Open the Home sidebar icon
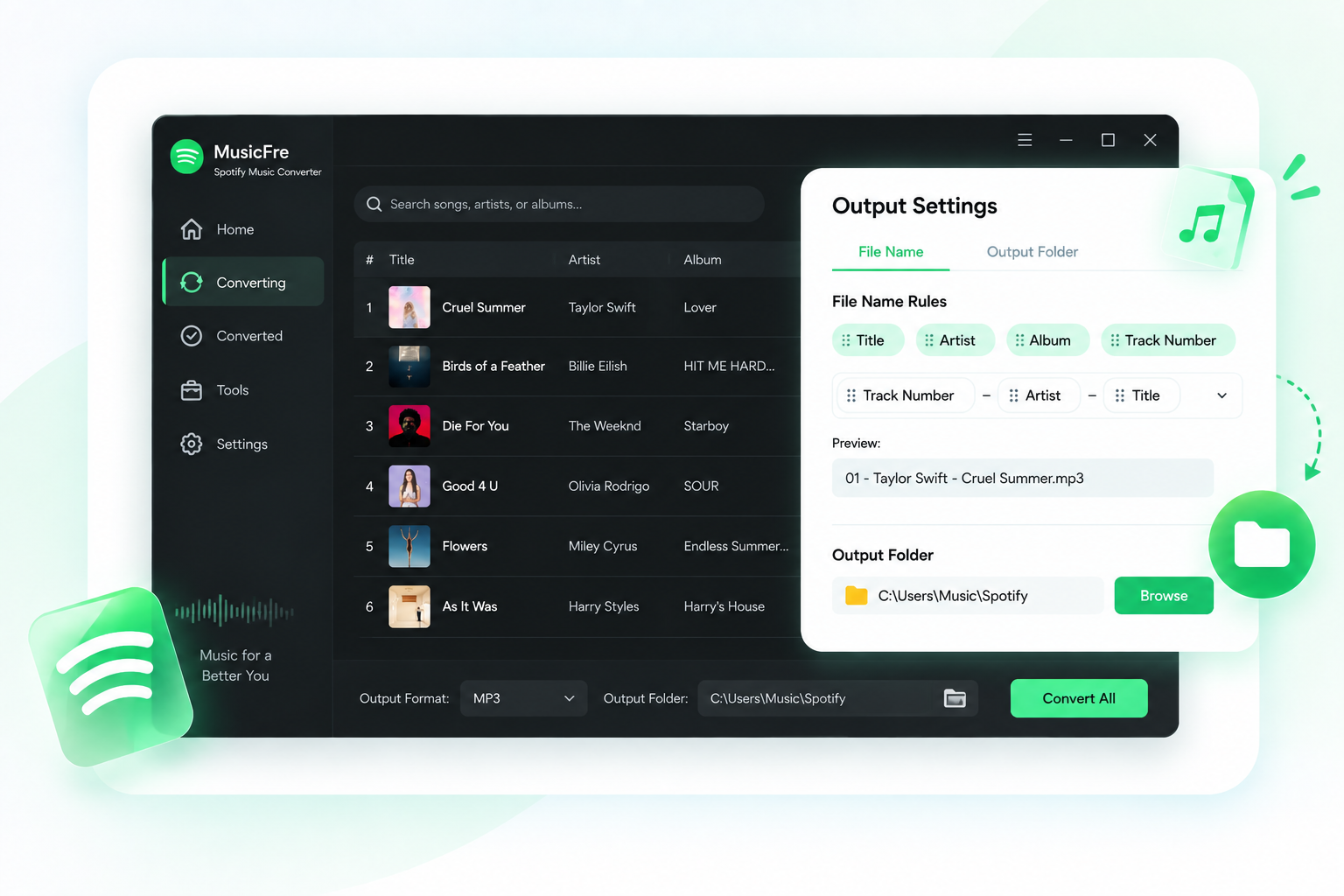 click(x=192, y=229)
